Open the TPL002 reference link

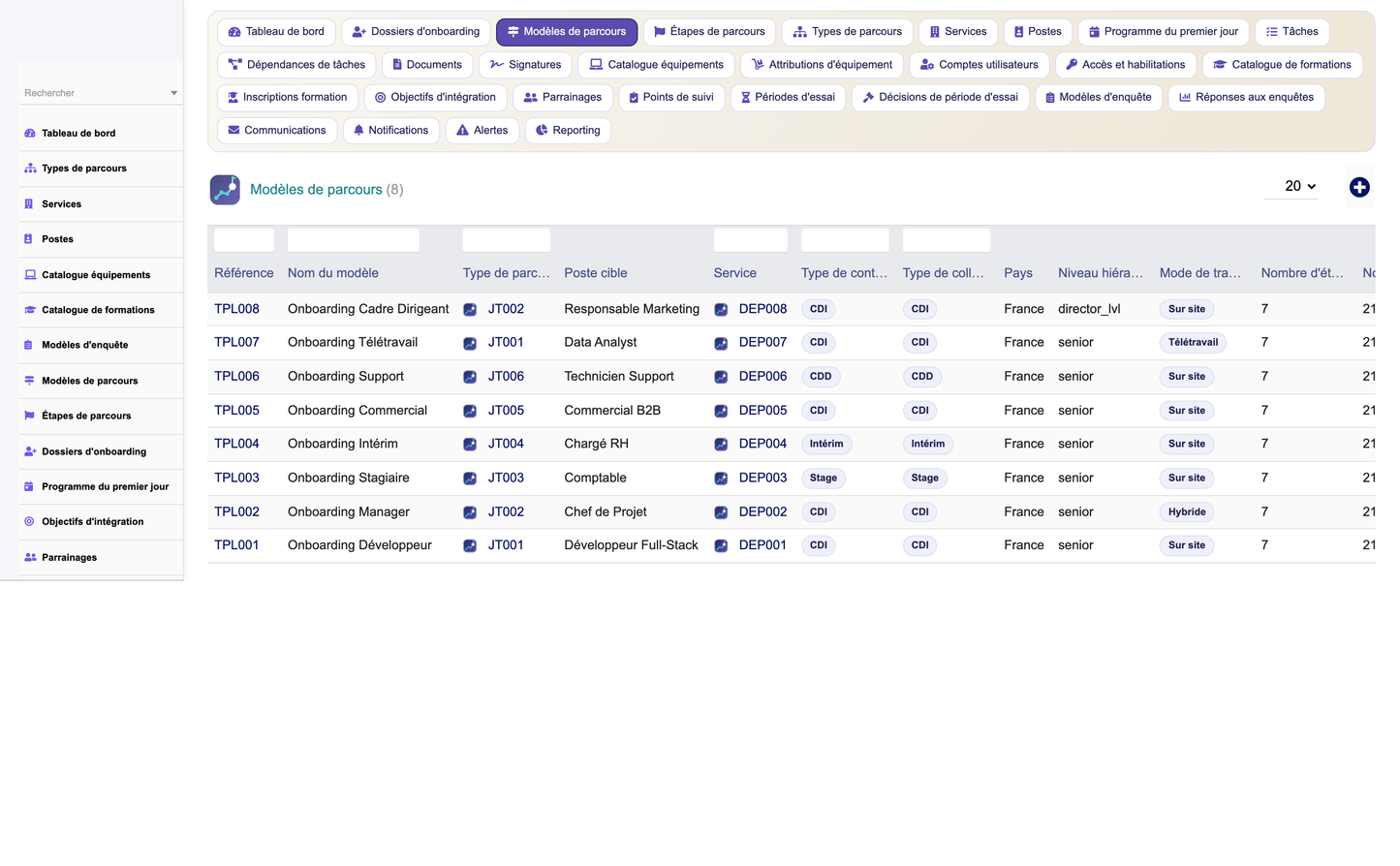[236, 511]
